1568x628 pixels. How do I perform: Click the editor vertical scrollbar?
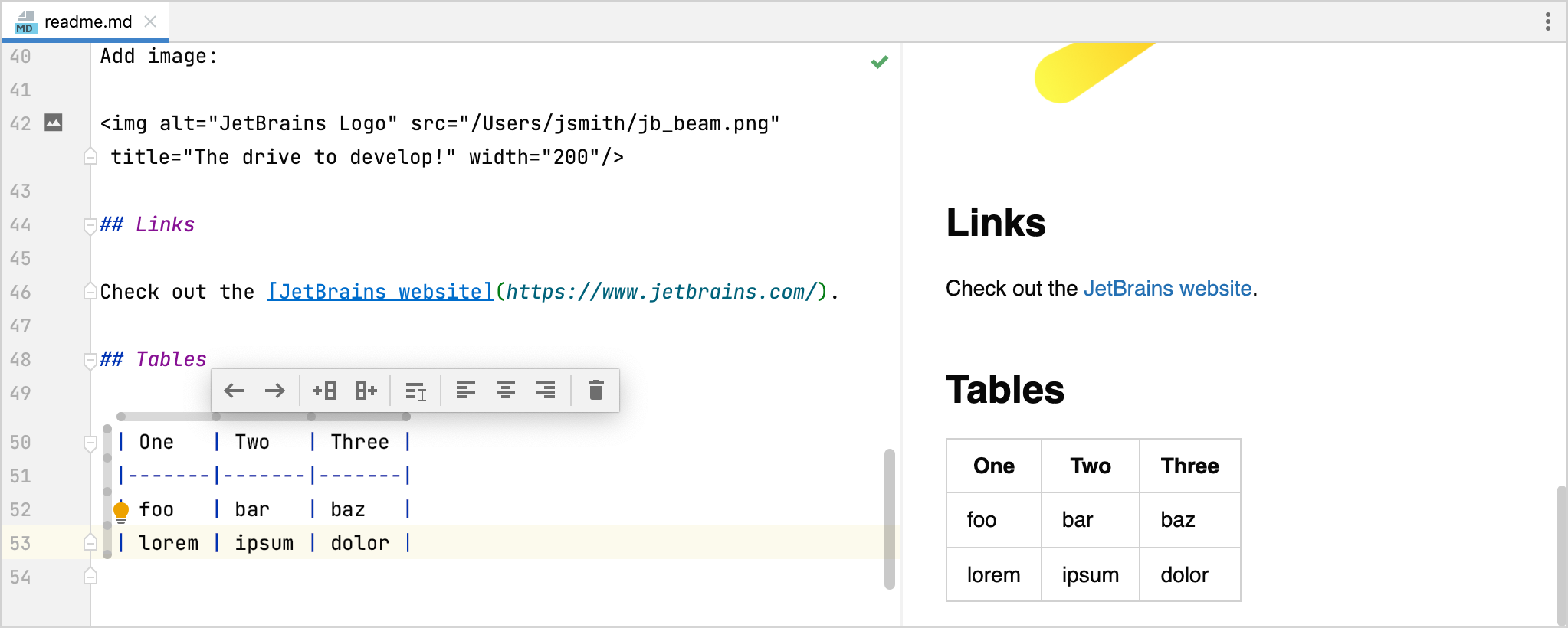890,518
